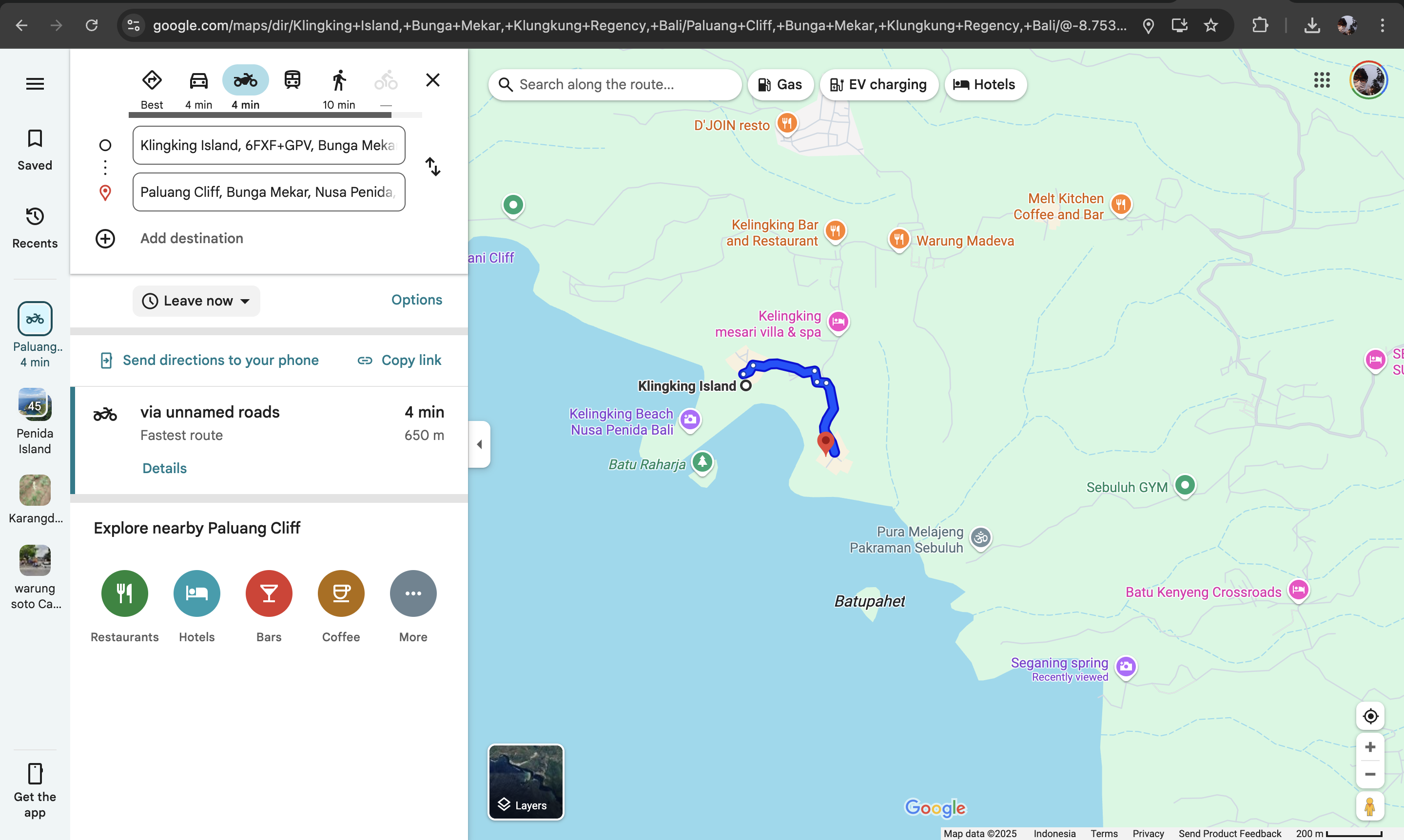The image size is (1404, 840).
Task: Open Street View Pegman icon
Action: (1369, 806)
